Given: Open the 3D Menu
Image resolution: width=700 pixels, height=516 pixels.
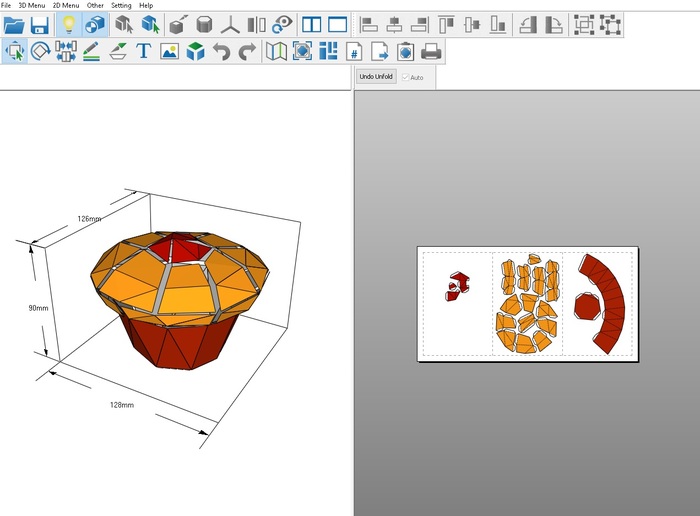Looking at the screenshot, I should tap(32, 5).
